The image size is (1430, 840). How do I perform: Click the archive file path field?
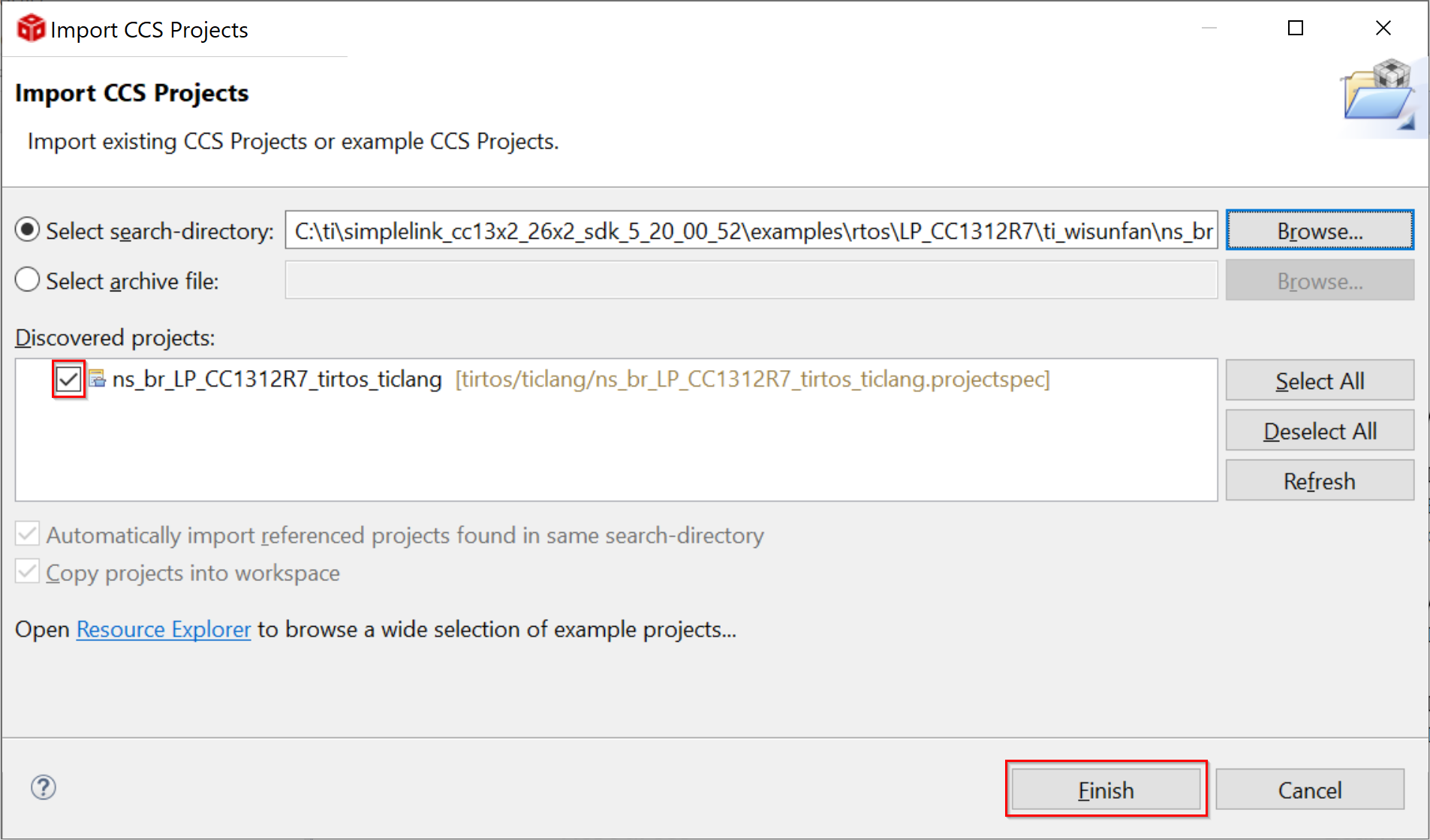click(751, 281)
